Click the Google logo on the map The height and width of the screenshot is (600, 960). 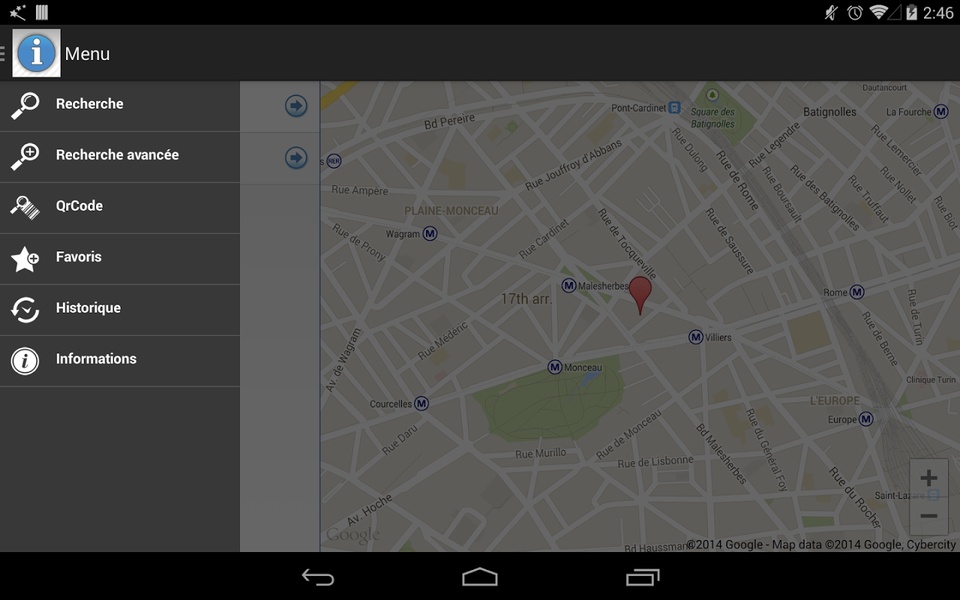pyautogui.click(x=353, y=535)
